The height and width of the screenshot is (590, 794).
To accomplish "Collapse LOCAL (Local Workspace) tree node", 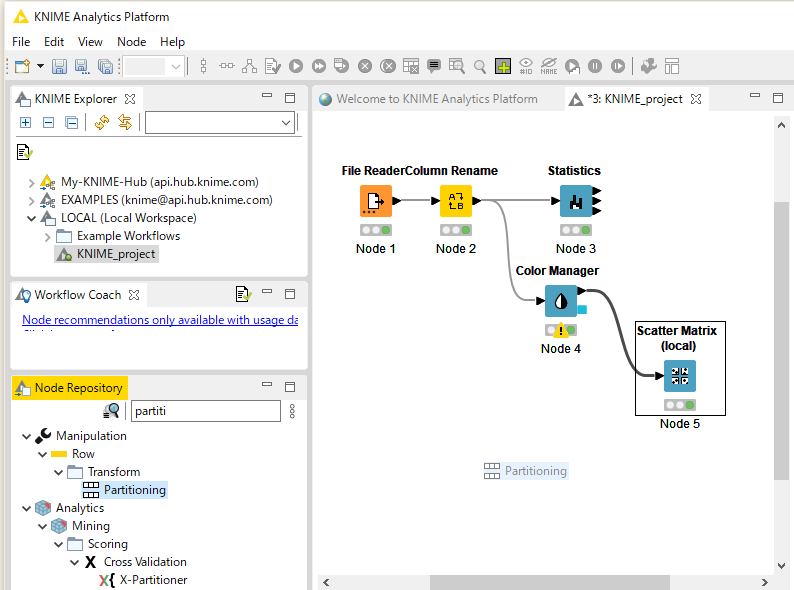I will tap(31, 218).
